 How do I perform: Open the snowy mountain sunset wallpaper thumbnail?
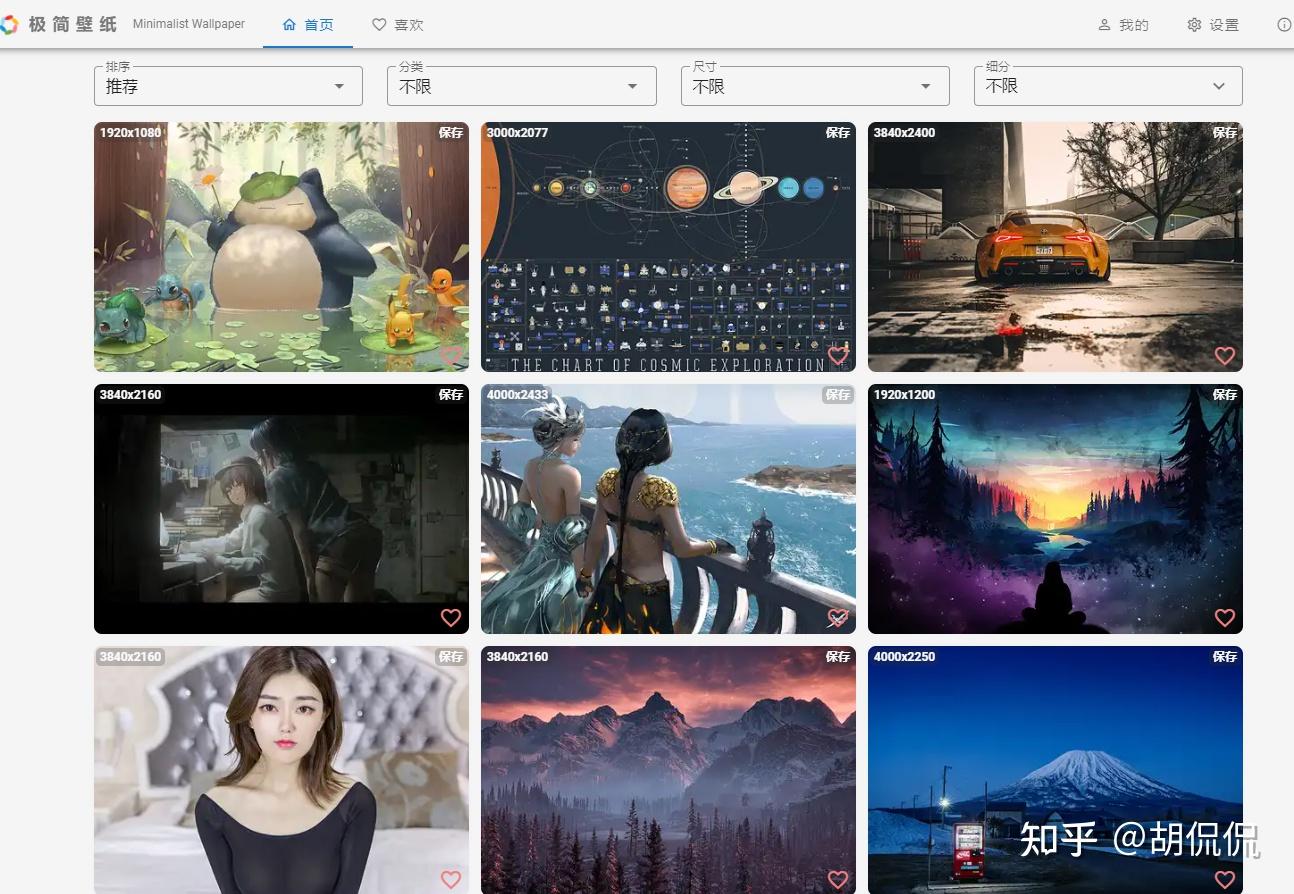click(668, 770)
